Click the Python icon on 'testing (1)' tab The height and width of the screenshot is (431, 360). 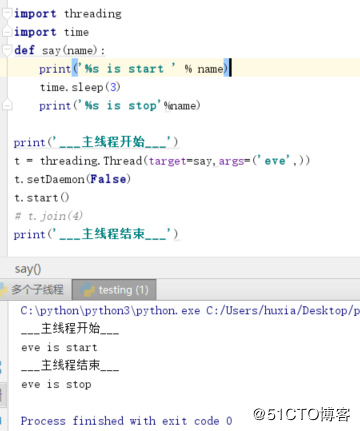pyautogui.click(x=88, y=289)
